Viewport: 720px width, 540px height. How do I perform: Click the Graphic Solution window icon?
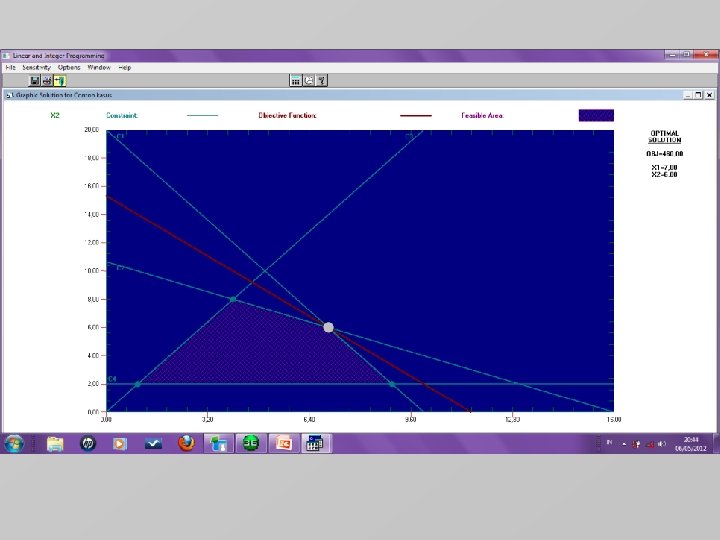point(8,95)
